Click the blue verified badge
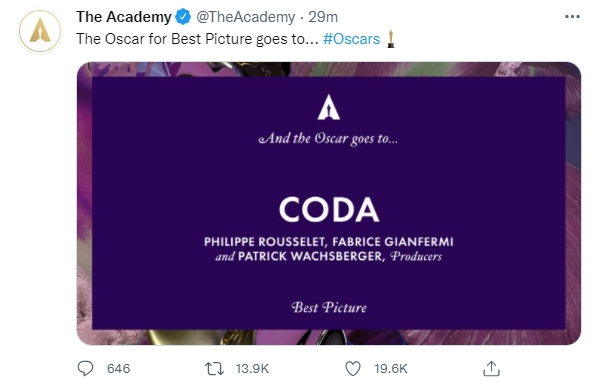597x386 pixels. 183,17
